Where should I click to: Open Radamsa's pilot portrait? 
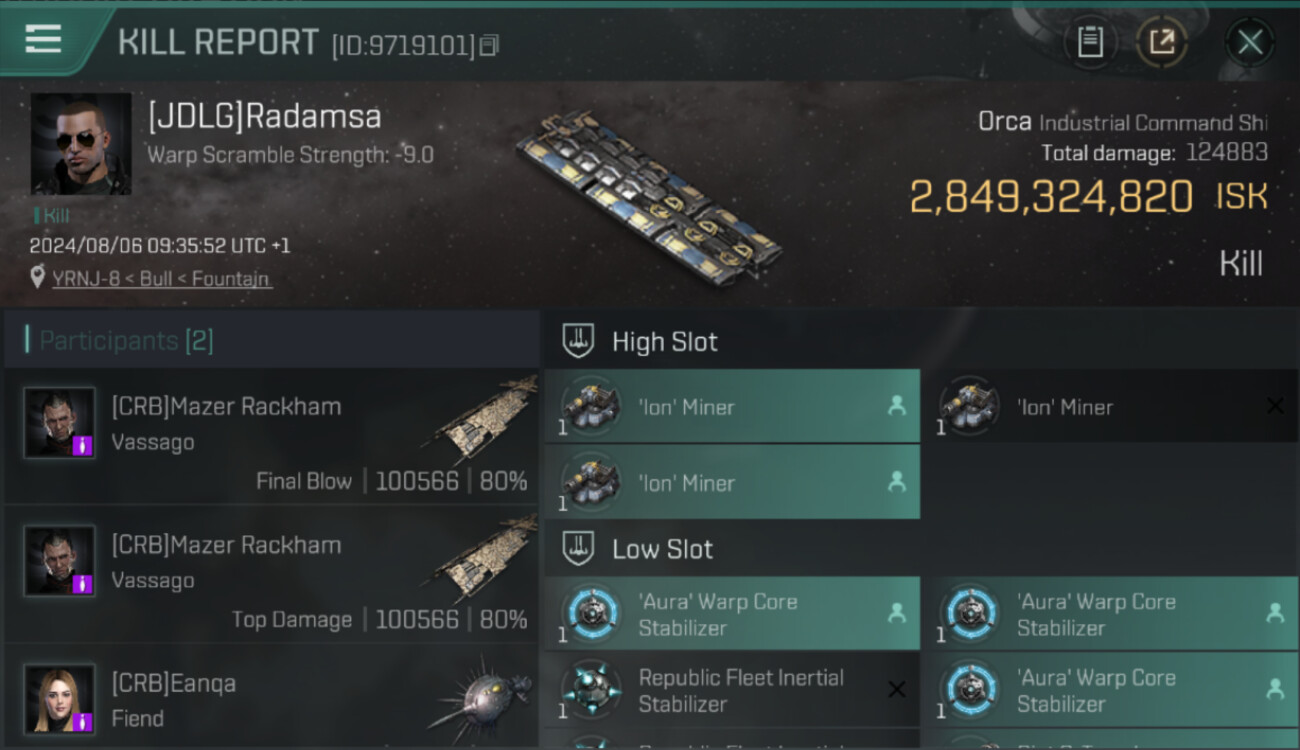click(80, 144)
